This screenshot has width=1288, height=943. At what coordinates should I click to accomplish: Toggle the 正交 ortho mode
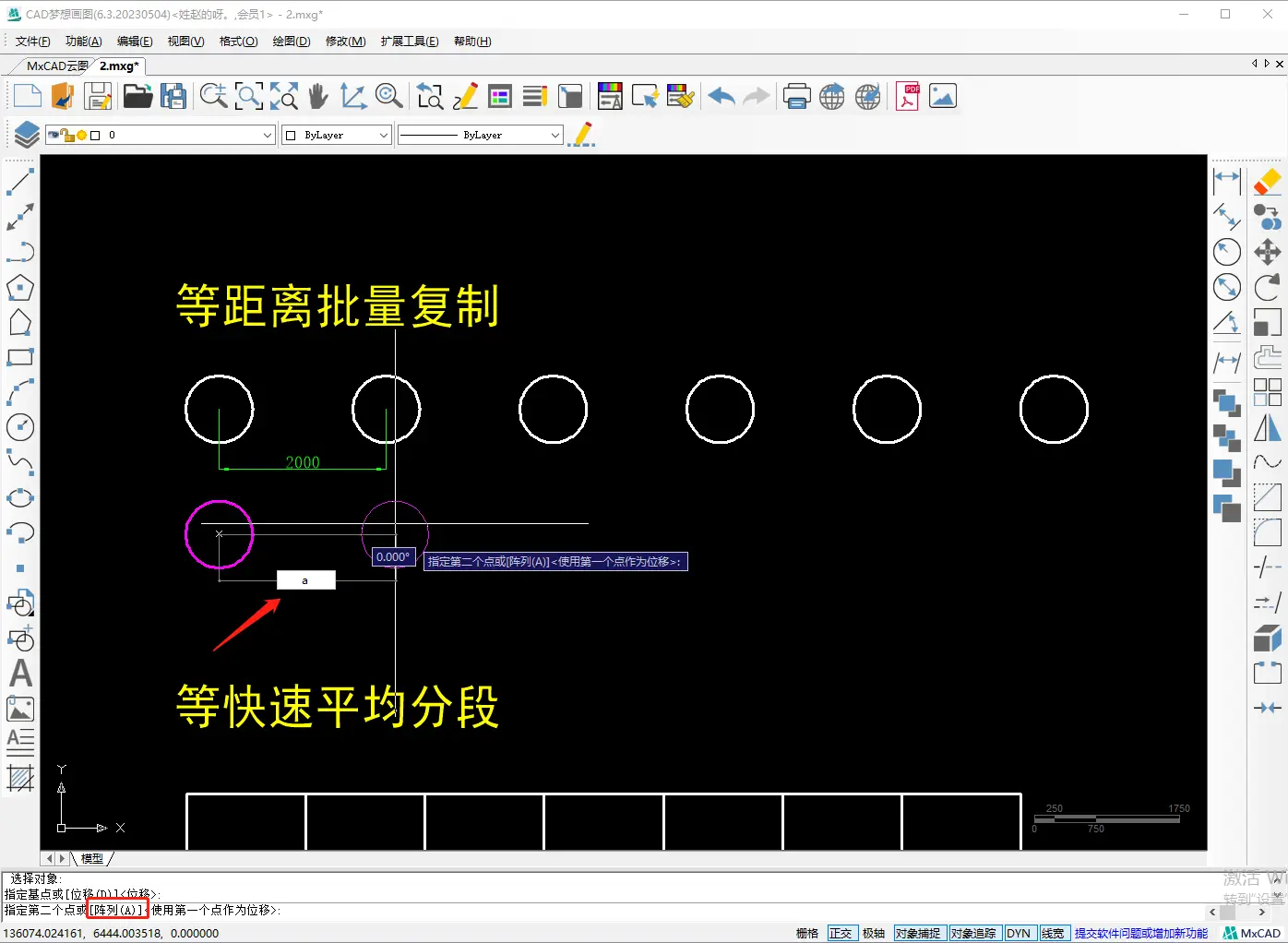tap(841, 933)
